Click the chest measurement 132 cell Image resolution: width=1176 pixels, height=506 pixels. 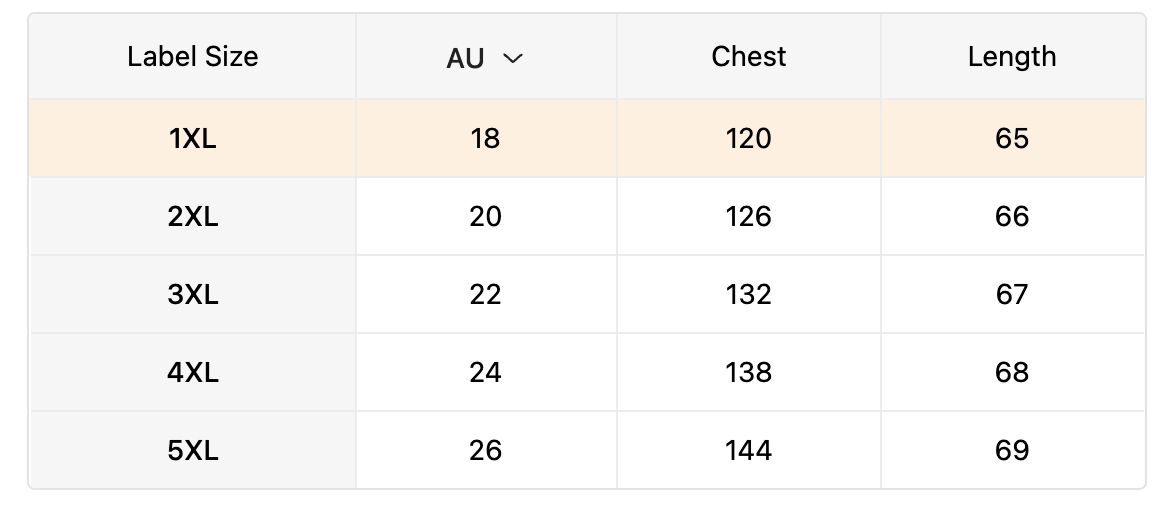(x=749, y=294)
